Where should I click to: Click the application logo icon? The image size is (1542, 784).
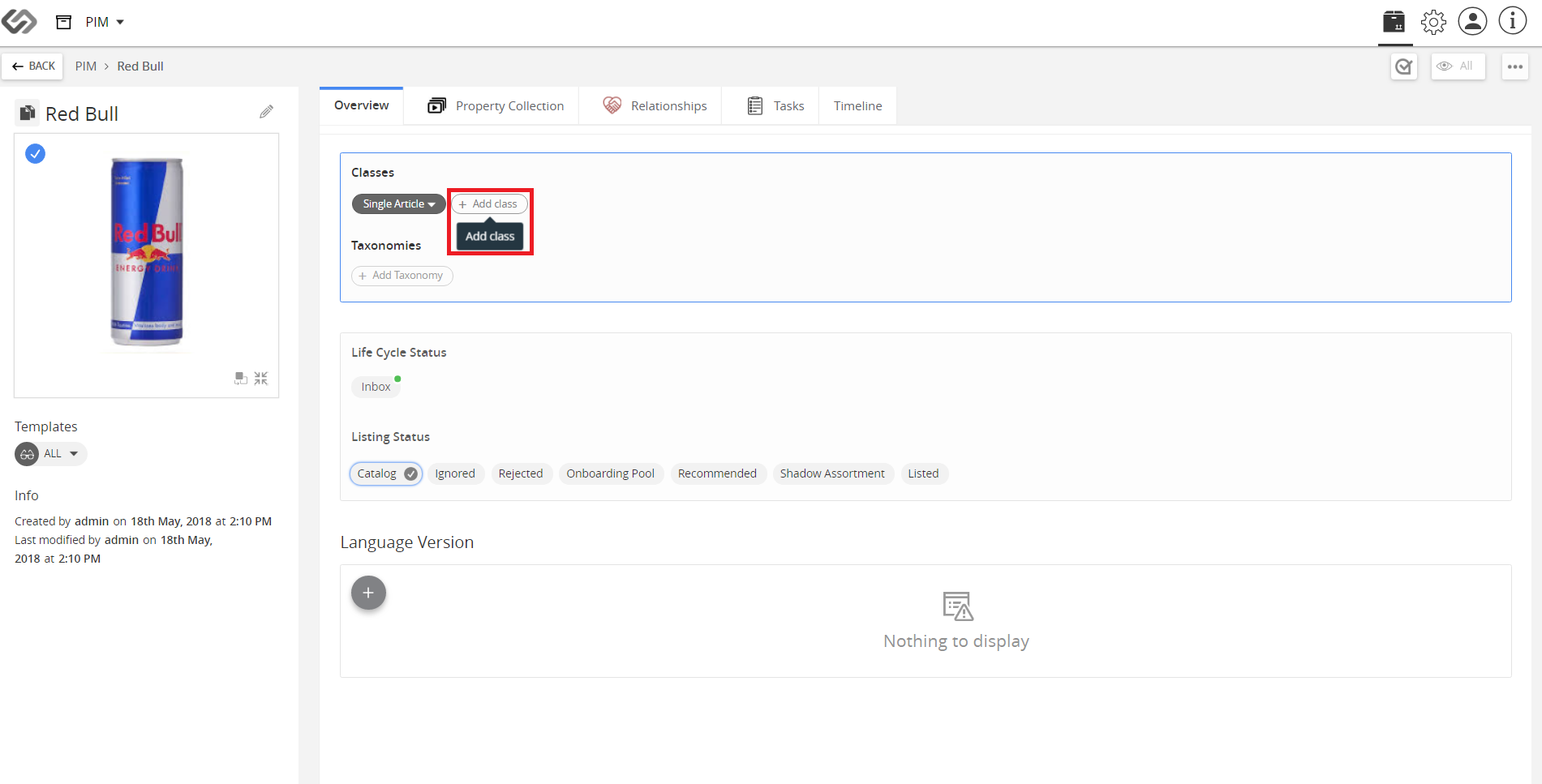point(19,22)
